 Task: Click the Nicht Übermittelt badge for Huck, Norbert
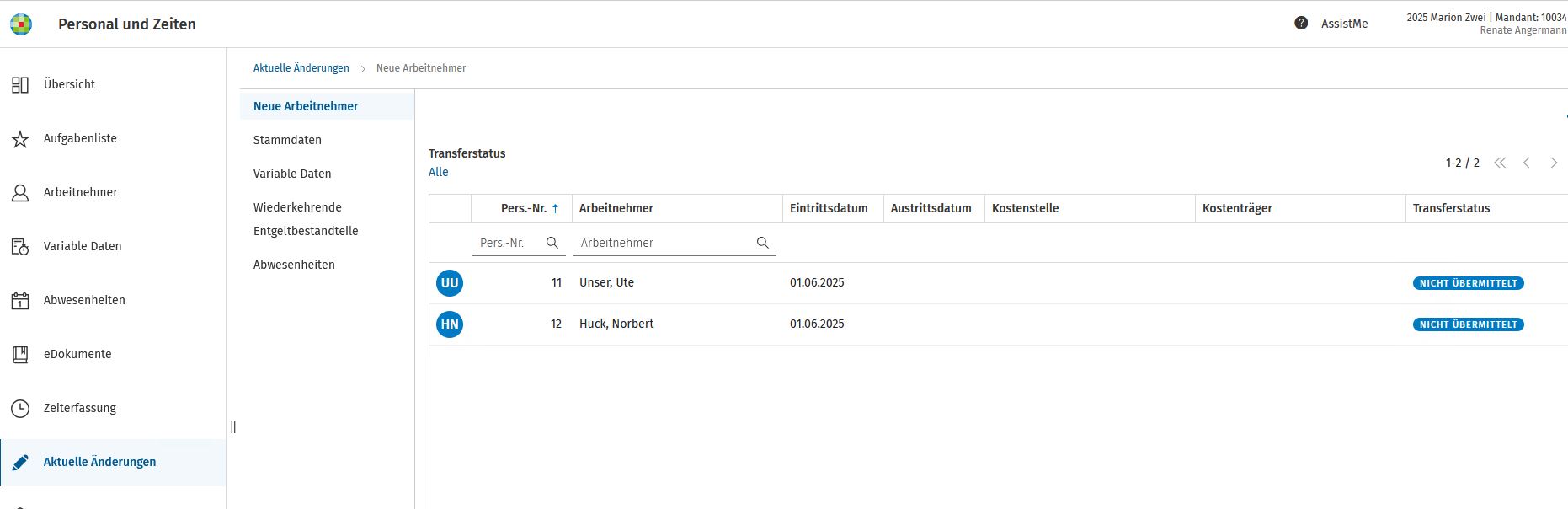tap(1469, 324)
